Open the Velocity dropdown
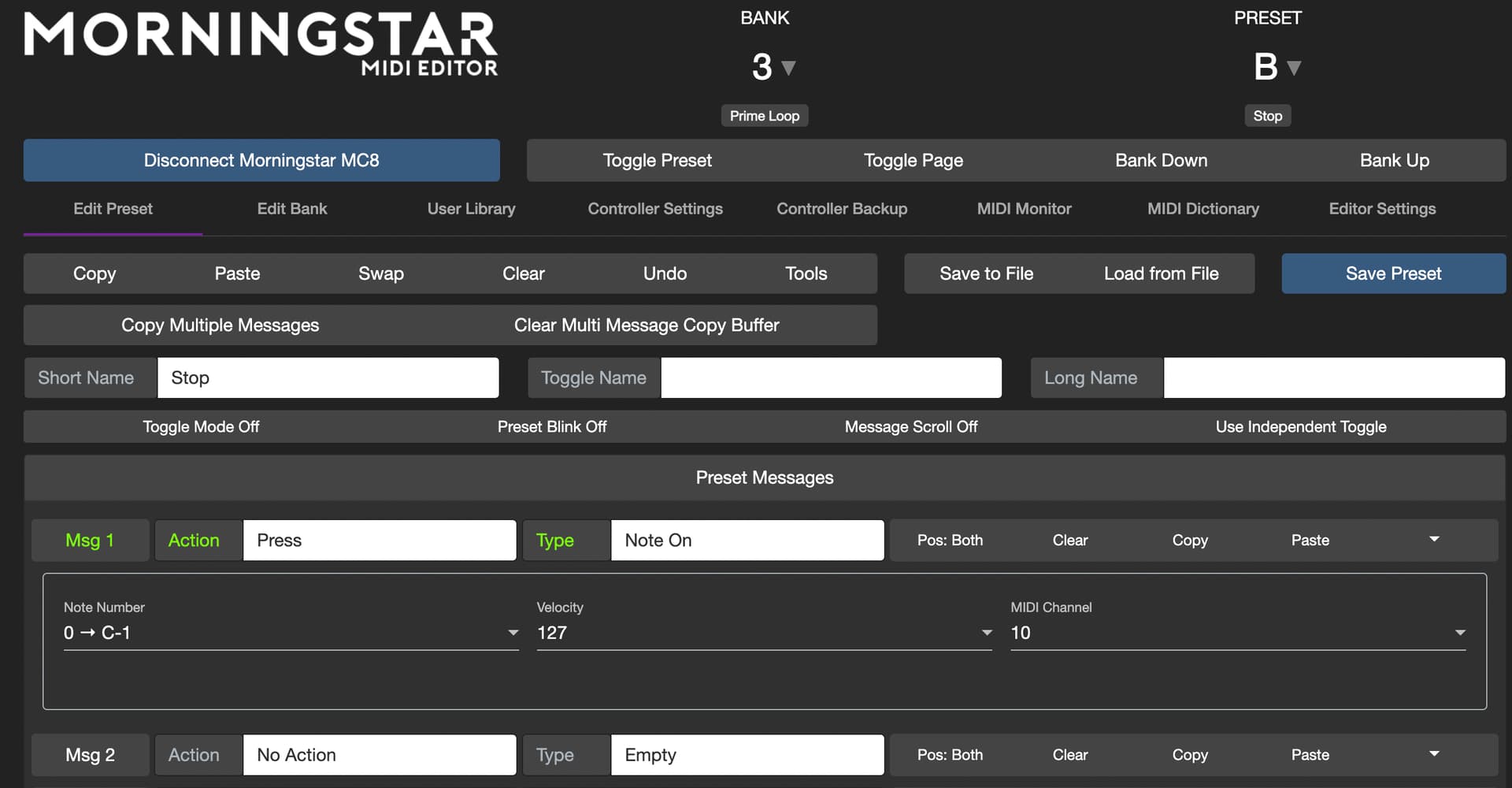 point(764,633)
